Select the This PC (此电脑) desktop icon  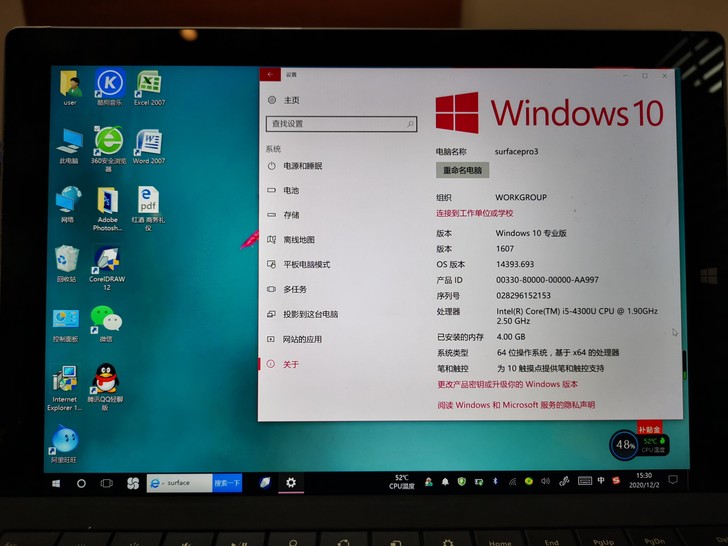click(69, 146)
